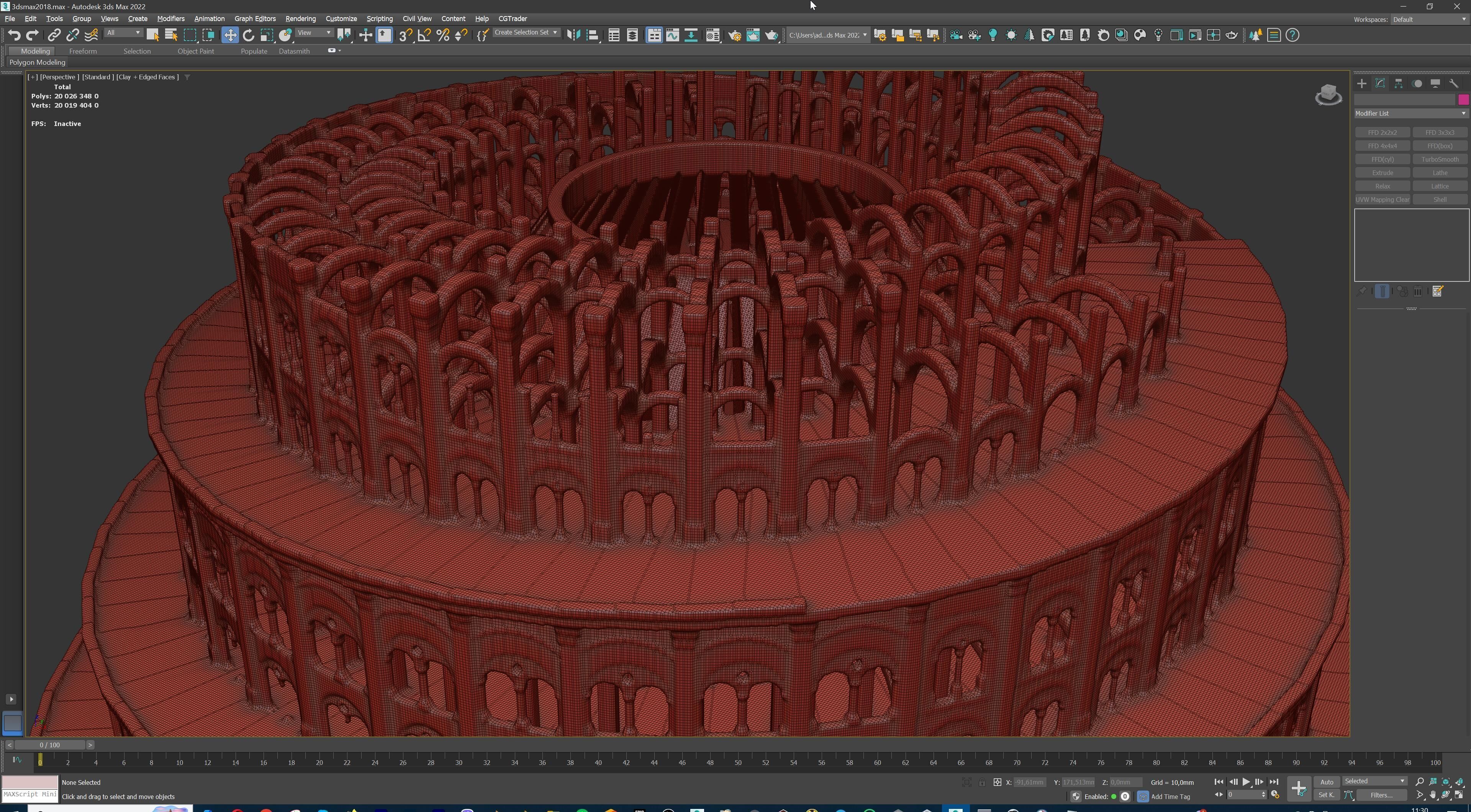Image resolution: width=1471 pixels, height=812 pixels.
Task: Click the Orbit viewport icon
Action: pyautogui.click(x=1446, y=795)
